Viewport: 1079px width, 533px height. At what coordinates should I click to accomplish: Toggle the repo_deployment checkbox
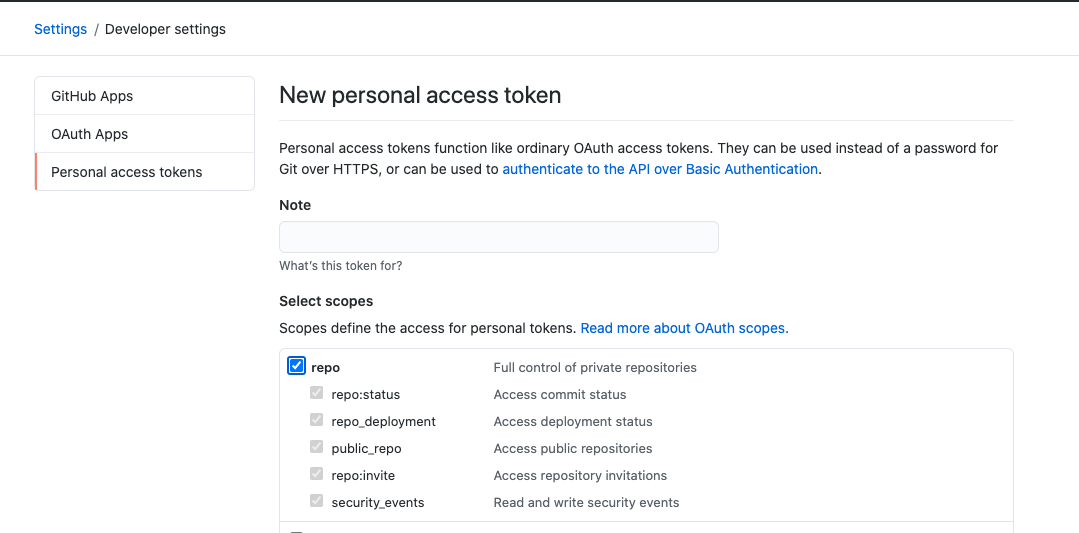coord(317,420)
